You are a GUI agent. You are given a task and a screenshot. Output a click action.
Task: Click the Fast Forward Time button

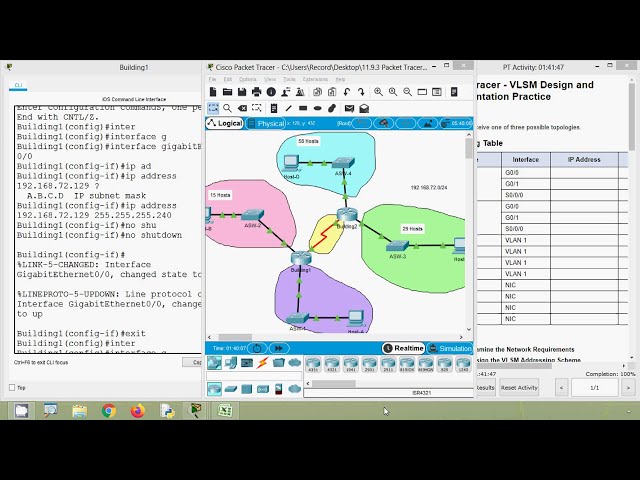point(279,348)
